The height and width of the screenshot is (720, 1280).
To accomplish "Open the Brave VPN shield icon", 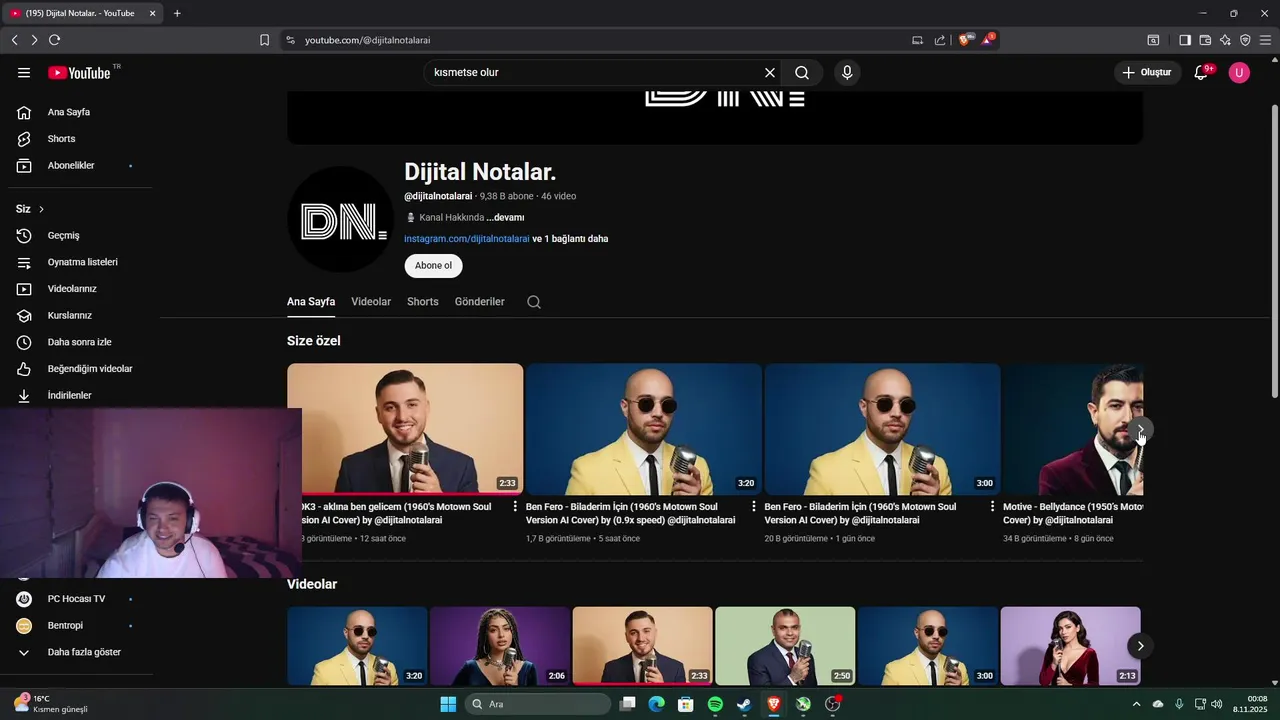I will (x=1245, y=40).
